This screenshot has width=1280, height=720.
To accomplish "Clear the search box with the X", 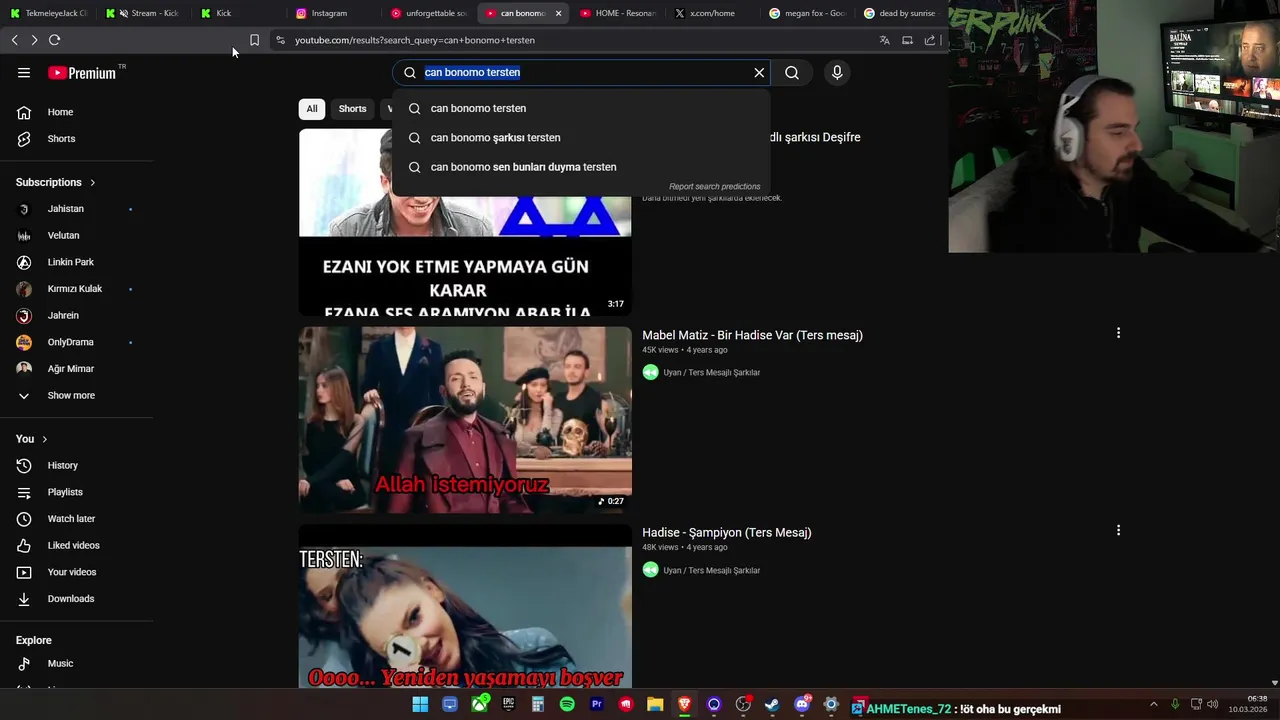I will [759, 72].
